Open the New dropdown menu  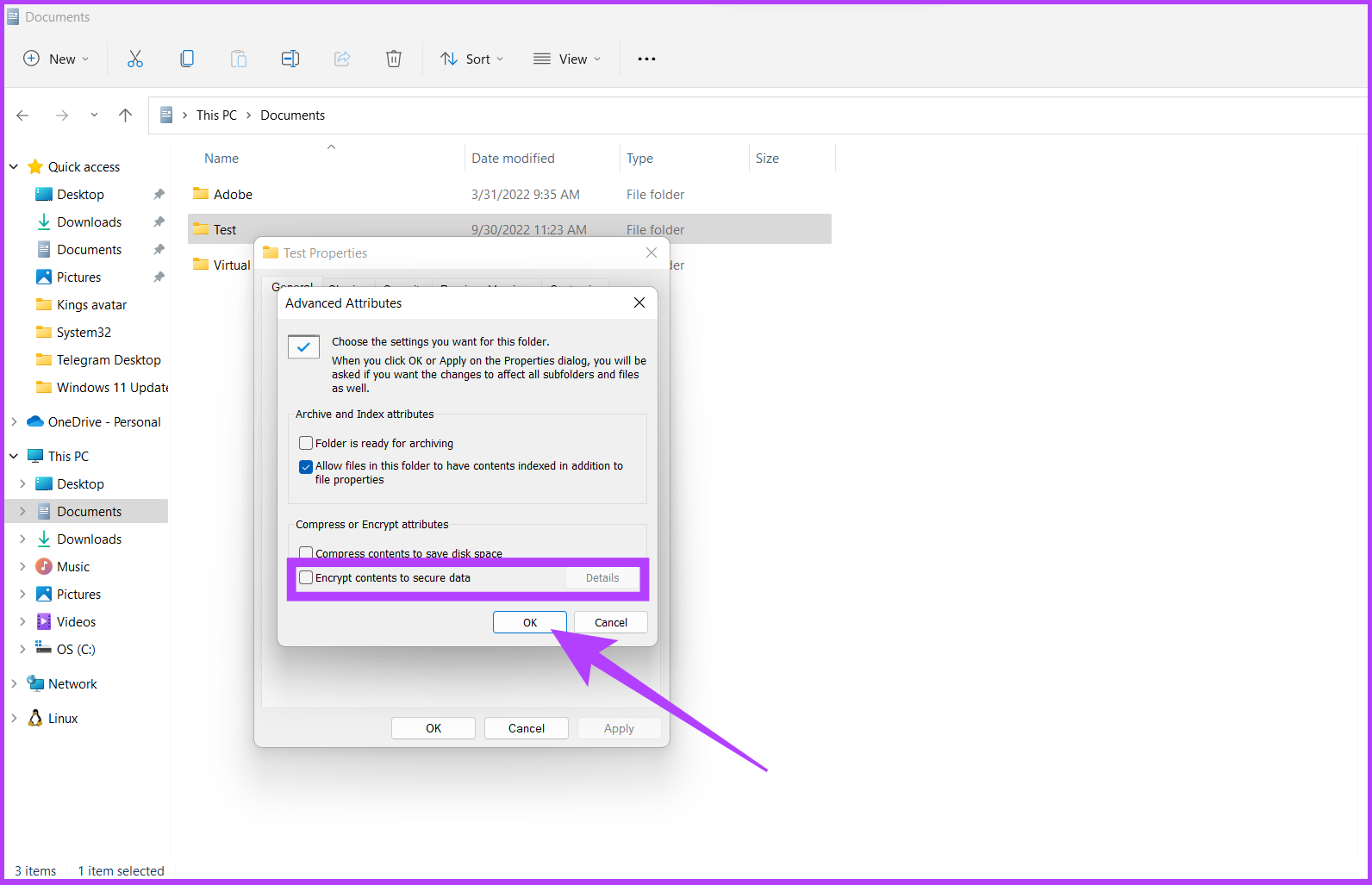pos(56,59)
